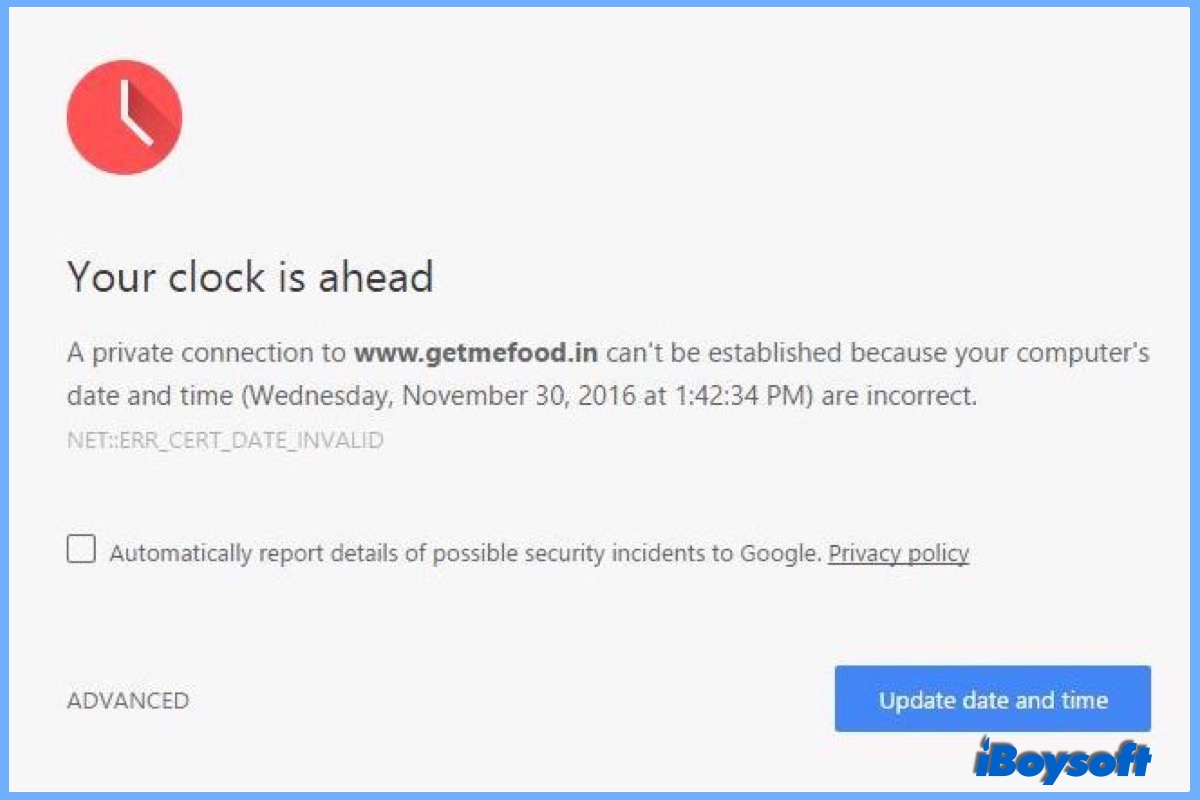Enable automatic reporting of security incidents checkbox

tap(81, 550)
